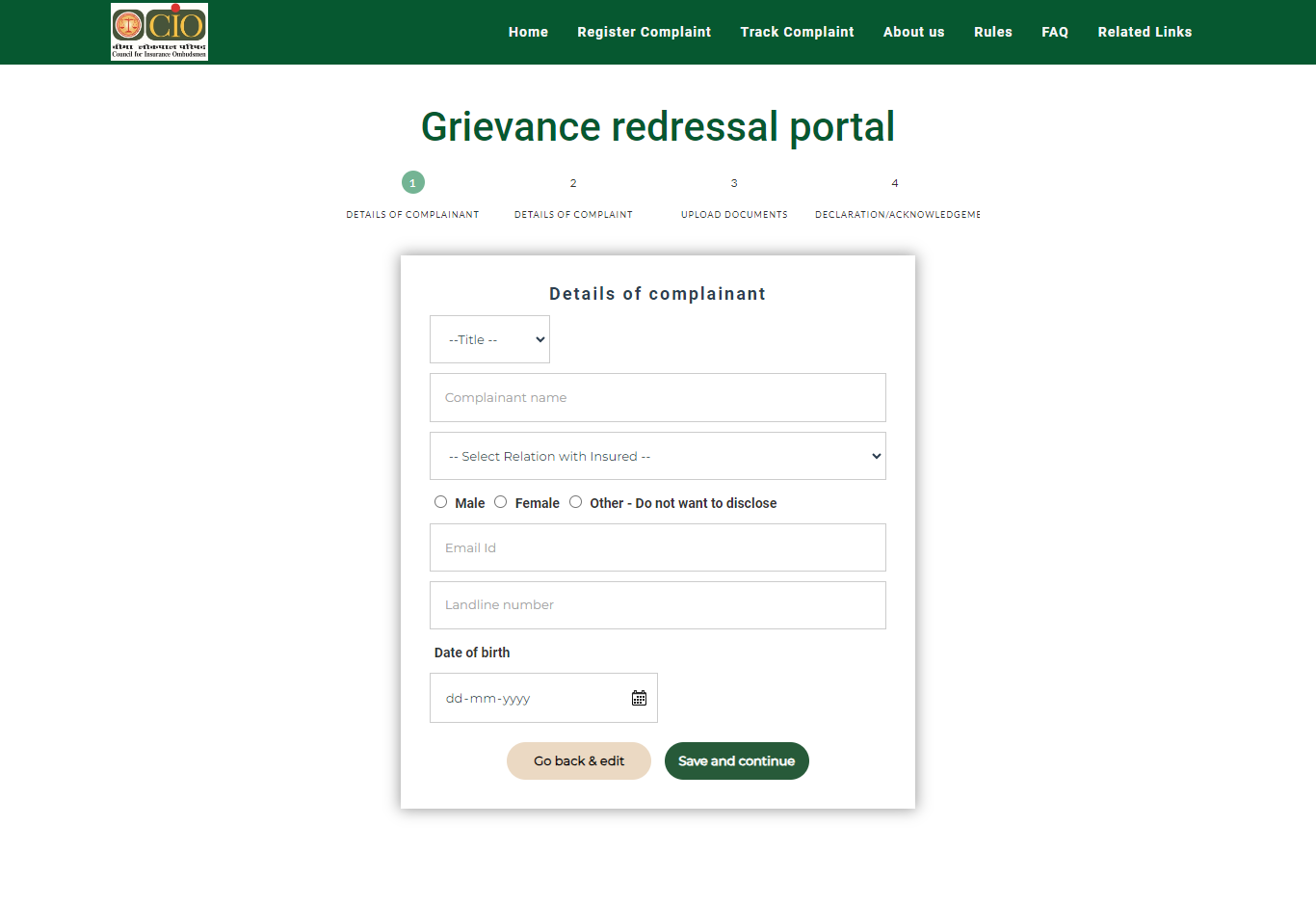Go to step 2 Details of Complaint
1316x906 pixels.
point(573,183)
